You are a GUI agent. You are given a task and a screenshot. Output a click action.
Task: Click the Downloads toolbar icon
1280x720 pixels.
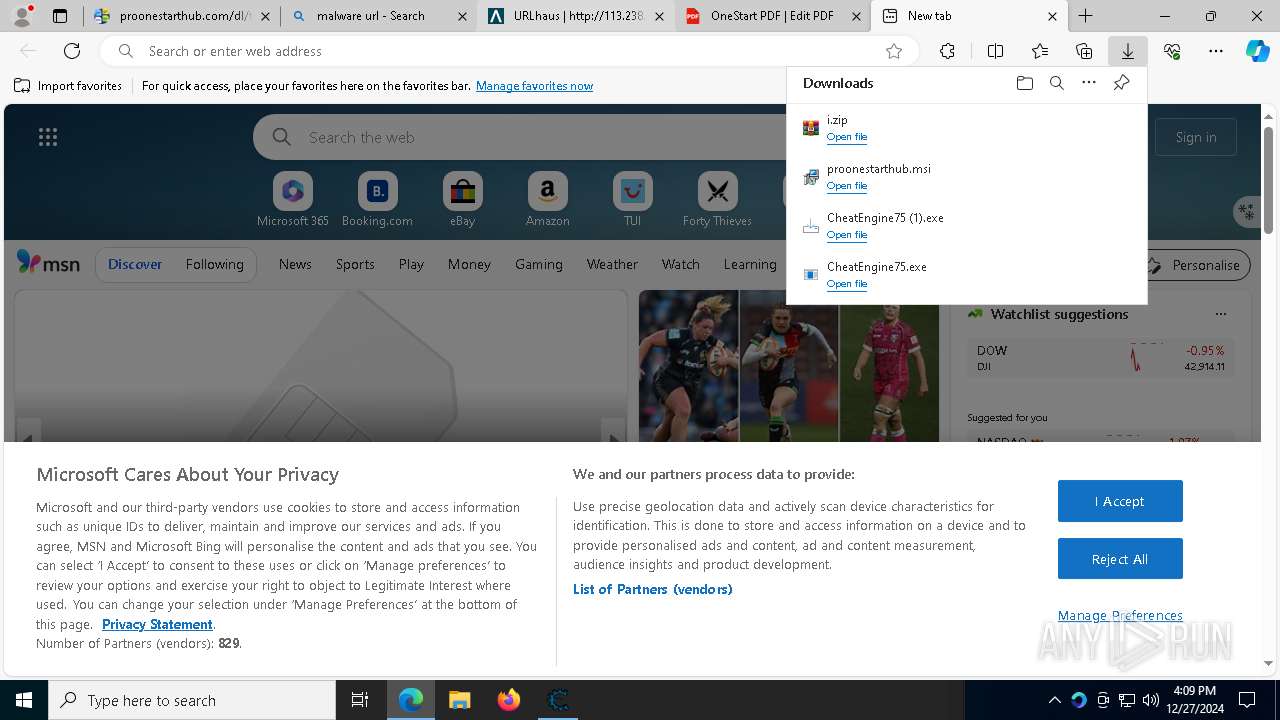[x=1127, y=51]
